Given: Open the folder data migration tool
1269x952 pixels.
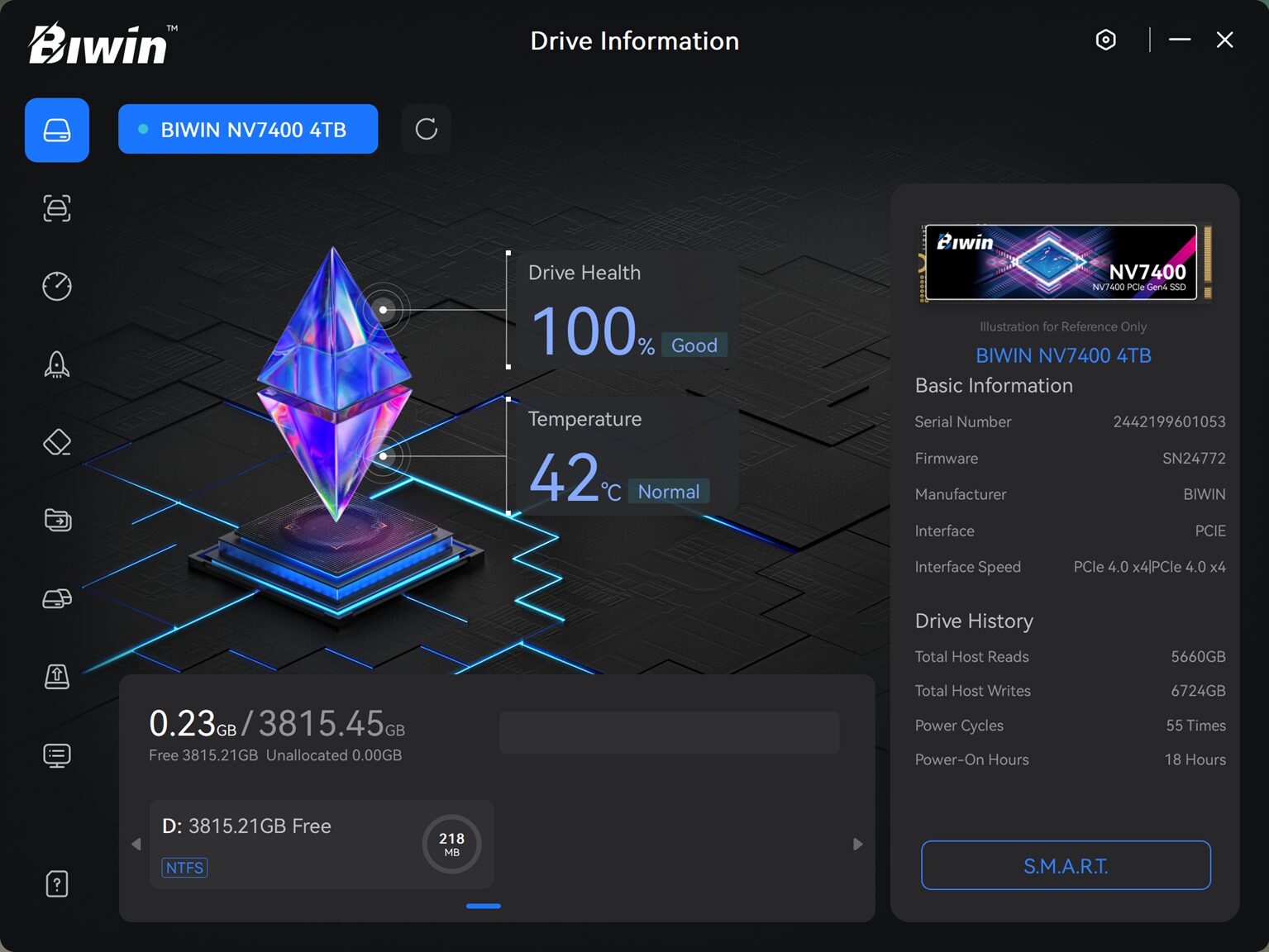Looking at the screenshot, I should point(57,520).
